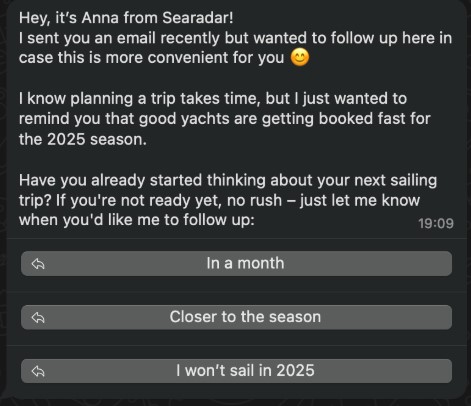
Task: Click the "Hey, it's Anna from Searadar!" greeting line
Action: pyautogui.click(x=126, y=18)
